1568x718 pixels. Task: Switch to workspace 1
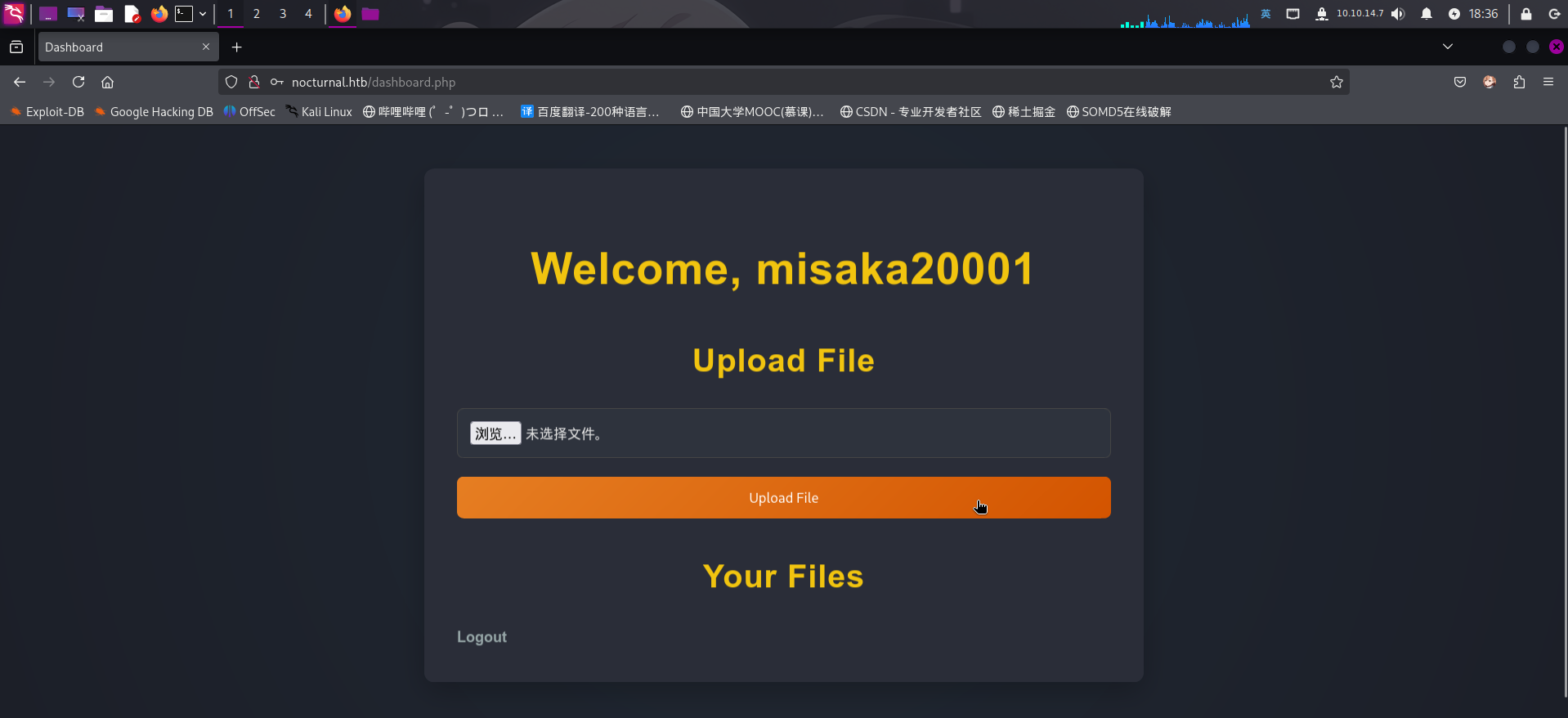click(x=231, y=14)
